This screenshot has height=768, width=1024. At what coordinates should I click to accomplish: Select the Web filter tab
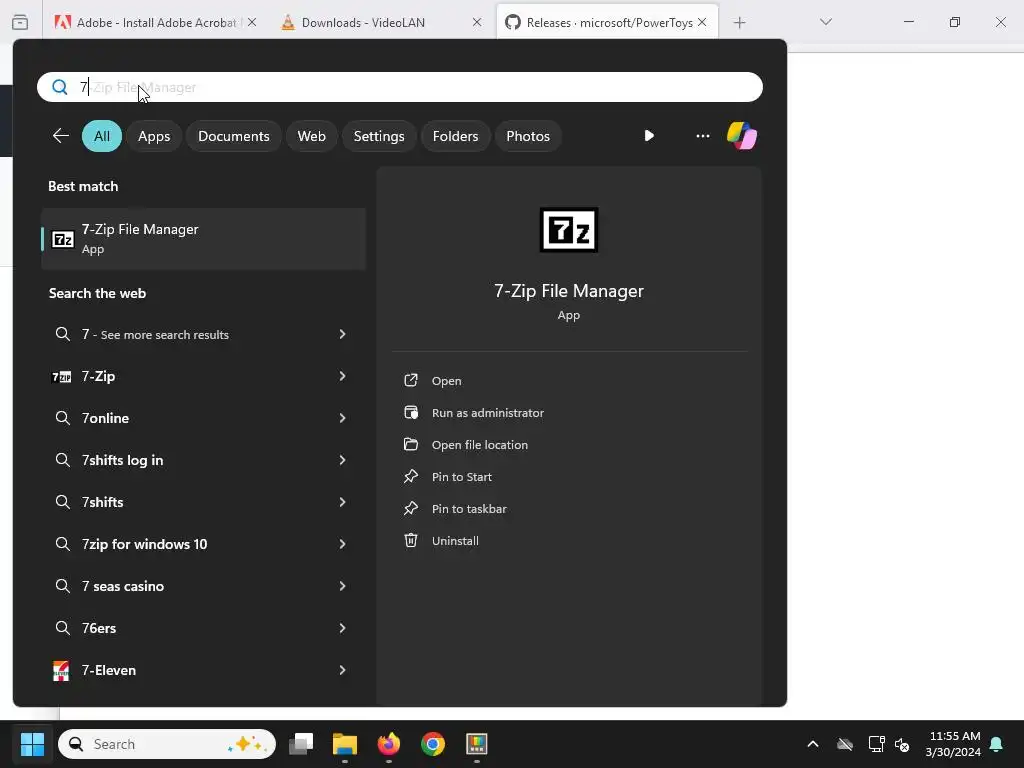(x=312, y=136)
